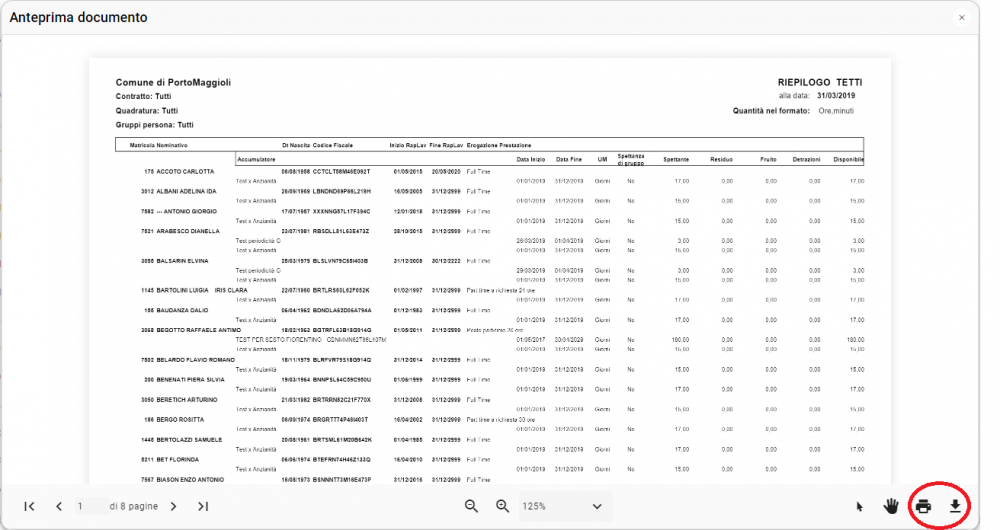The width and height of the screenshot is (1000, 530).
Task: Click the 'di 8 pagine' page count
Action: pos(133,506)
